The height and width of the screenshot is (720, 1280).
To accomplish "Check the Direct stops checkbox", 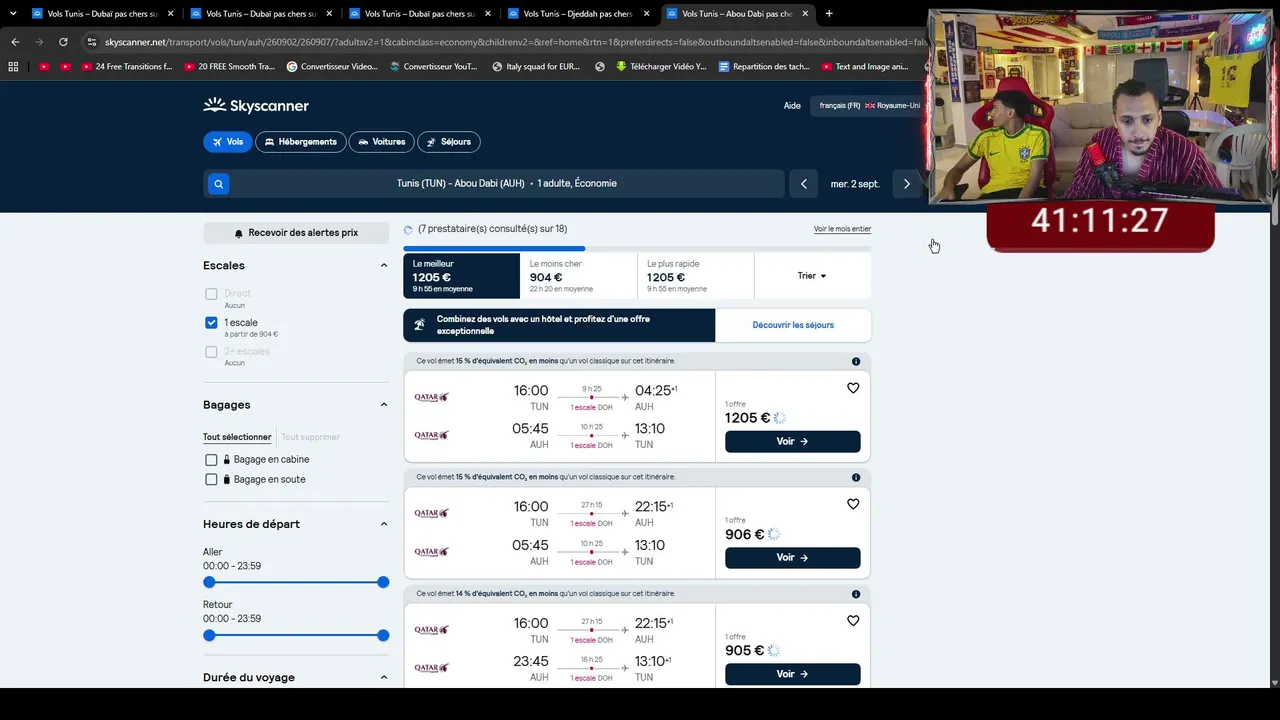I will tap(211, 294).
